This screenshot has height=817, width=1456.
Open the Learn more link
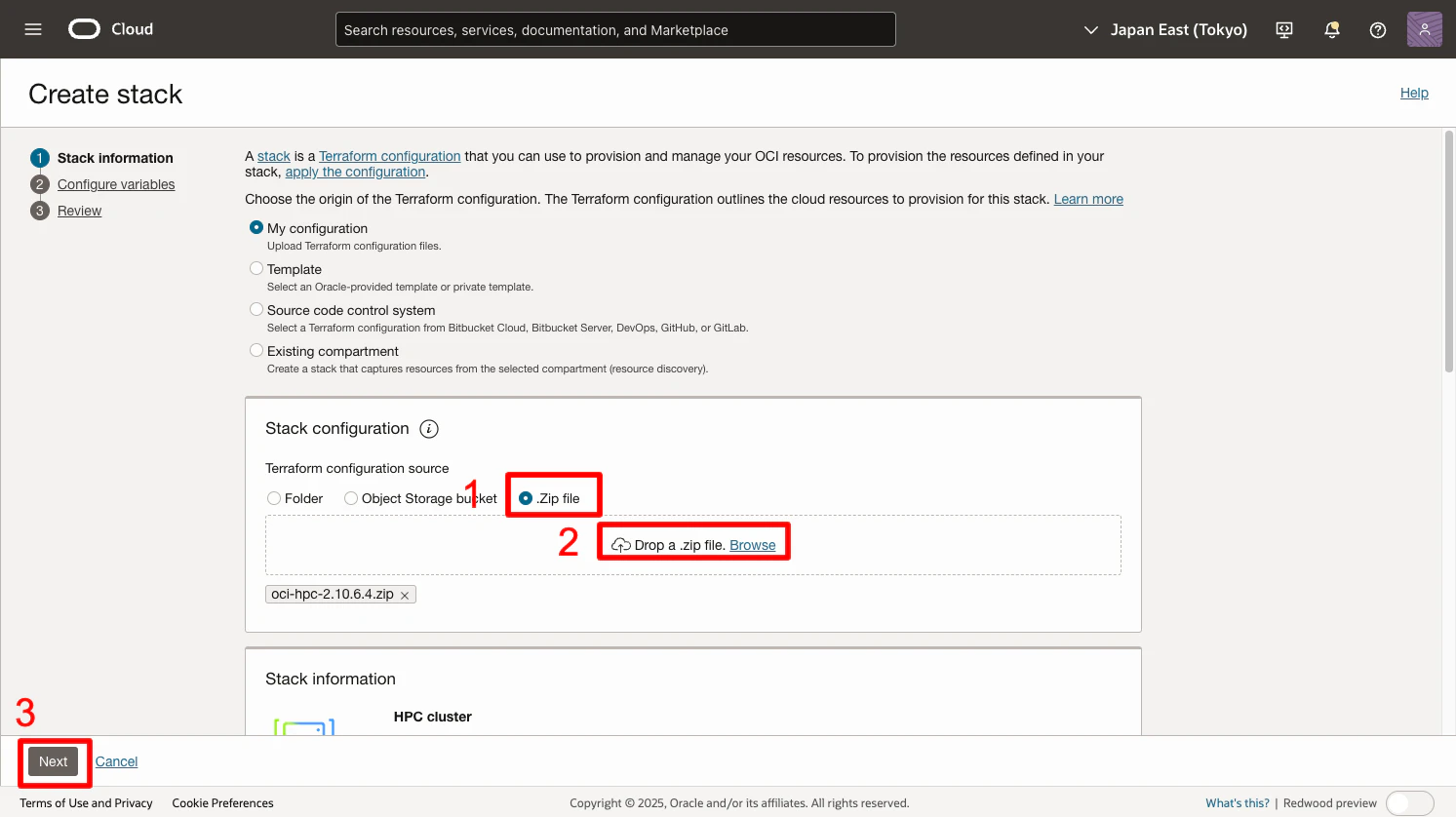[x=1088, y=199]
